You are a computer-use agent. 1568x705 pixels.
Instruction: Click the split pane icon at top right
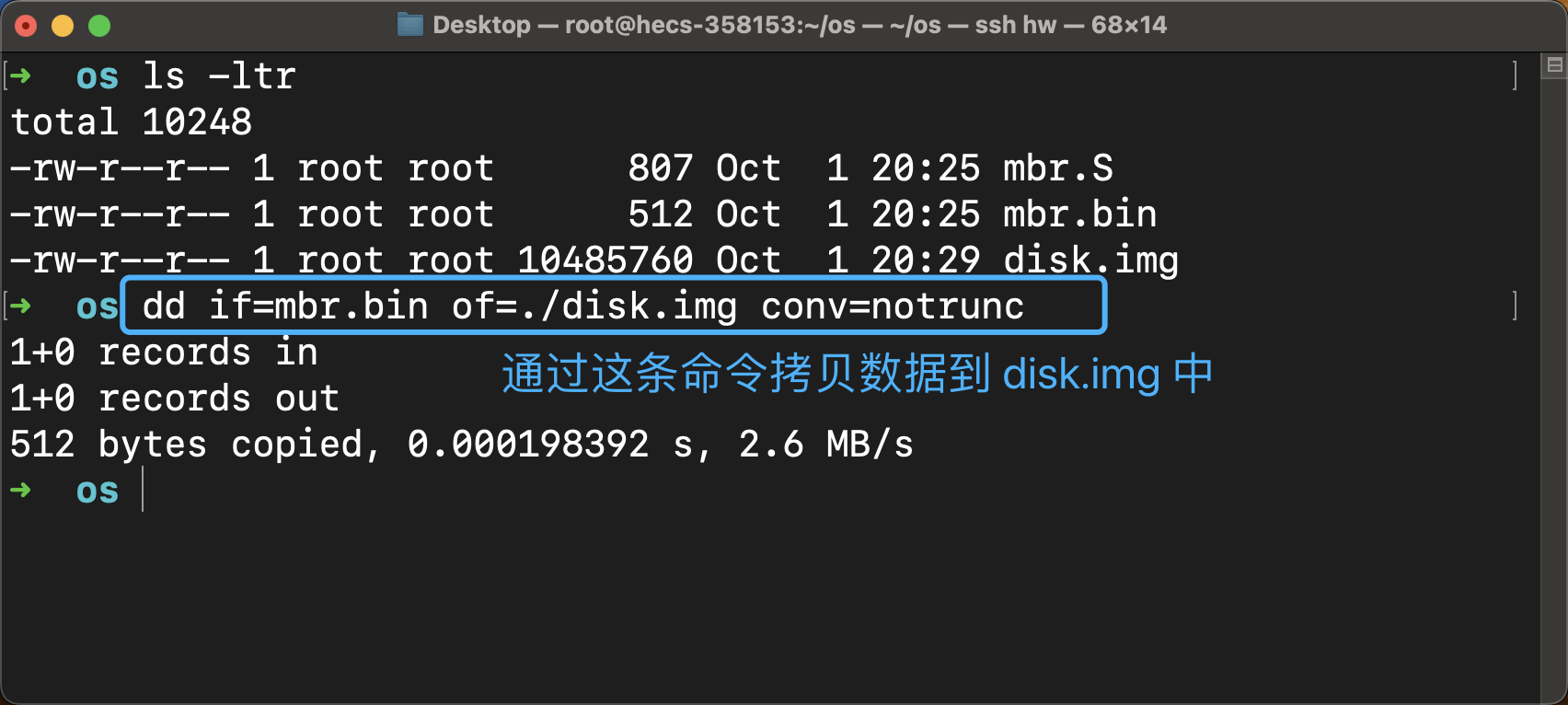click(x=1555, y=64)
